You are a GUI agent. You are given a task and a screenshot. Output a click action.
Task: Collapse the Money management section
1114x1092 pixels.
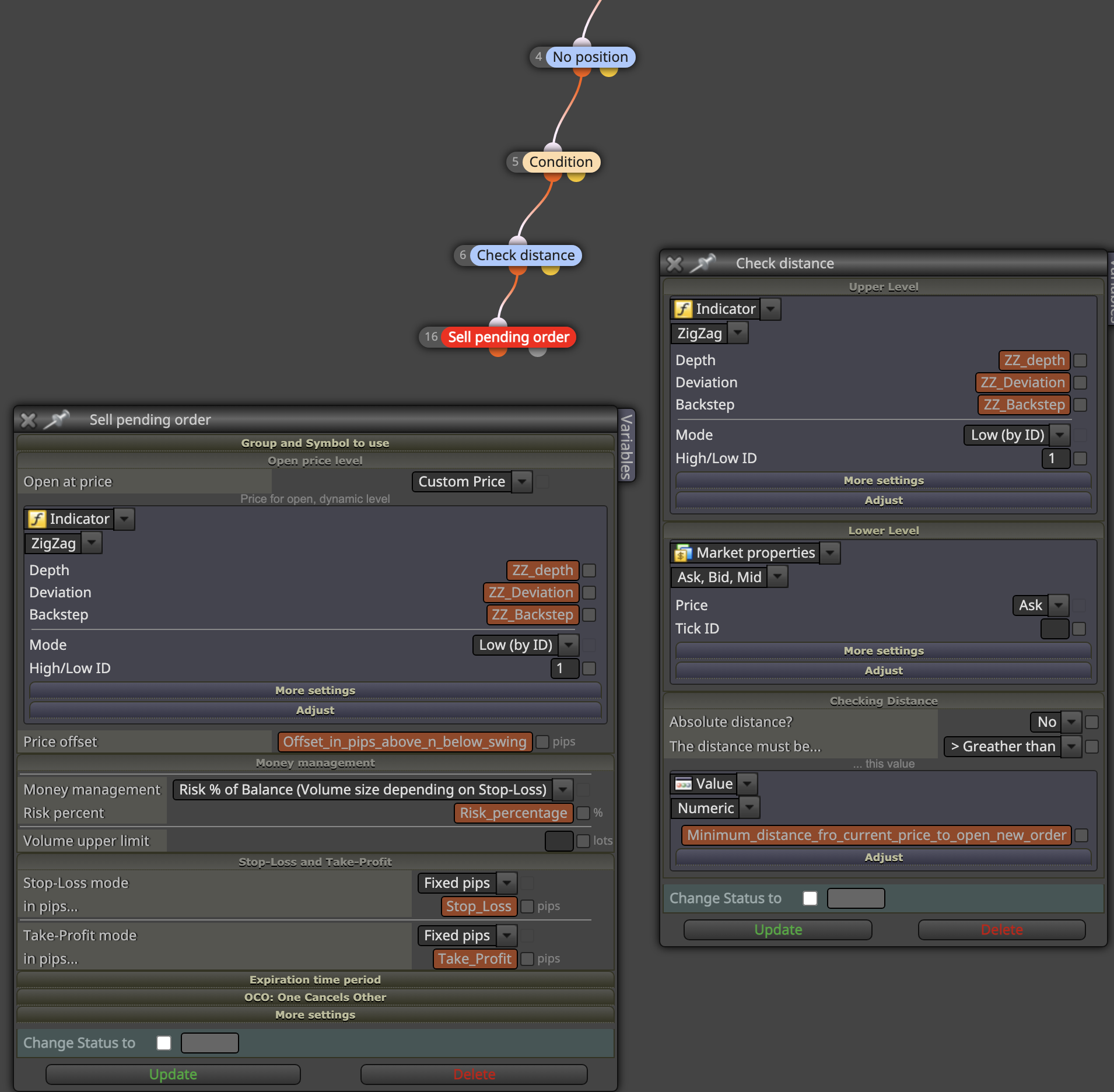315,762
